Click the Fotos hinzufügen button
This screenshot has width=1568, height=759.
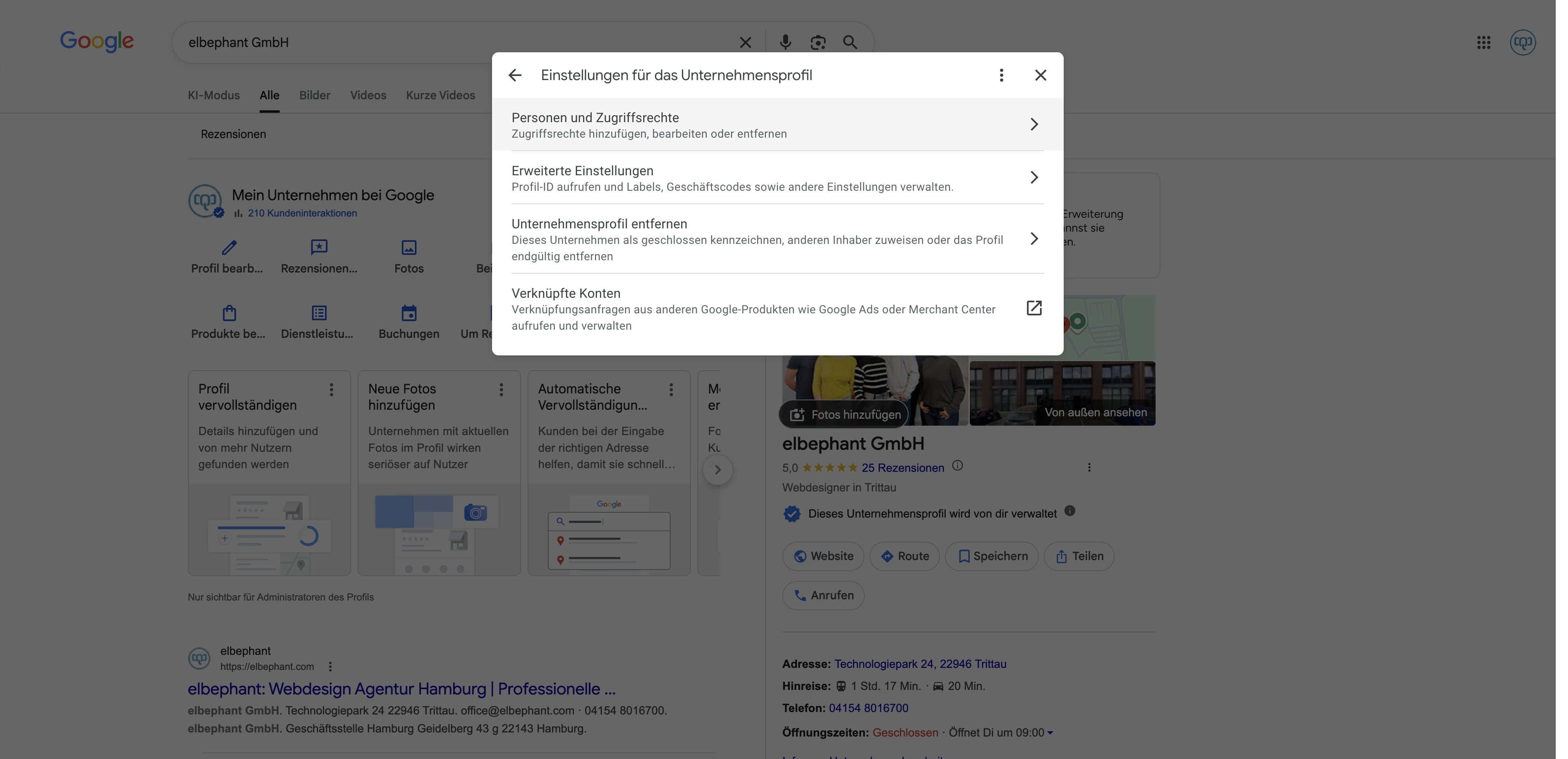(844, 414)
